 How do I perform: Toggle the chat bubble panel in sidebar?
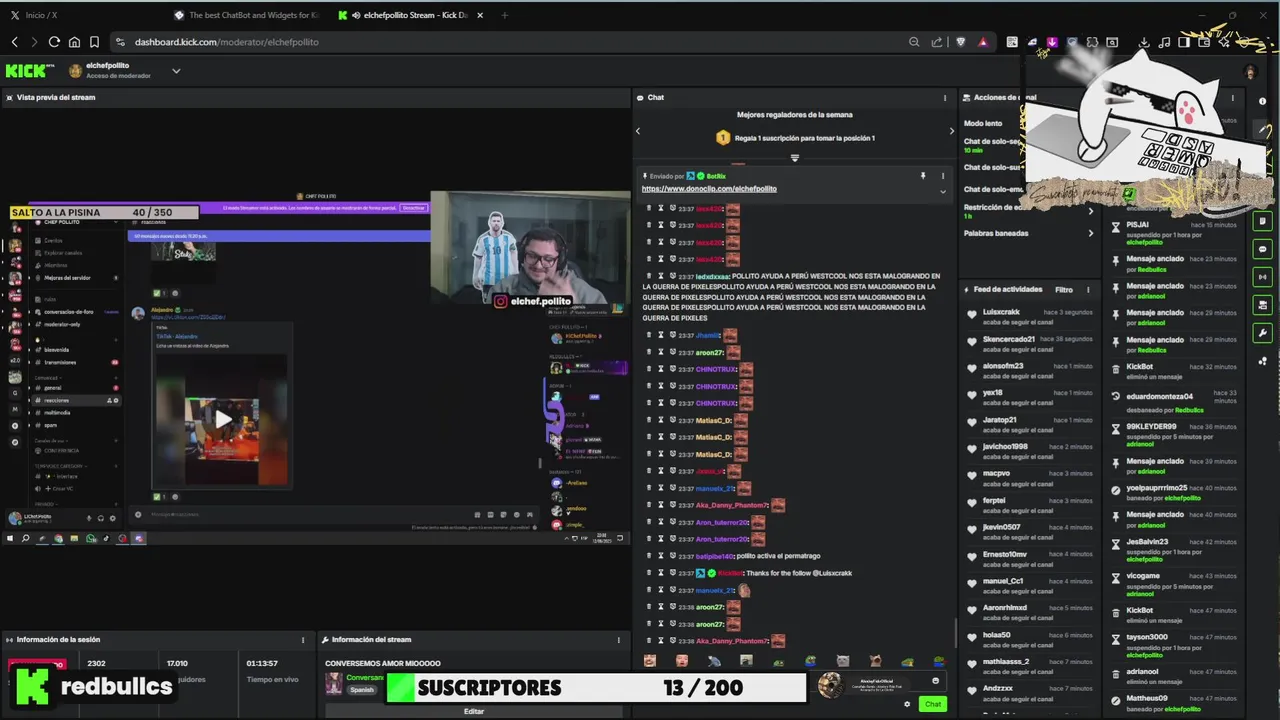point(1263,250)
